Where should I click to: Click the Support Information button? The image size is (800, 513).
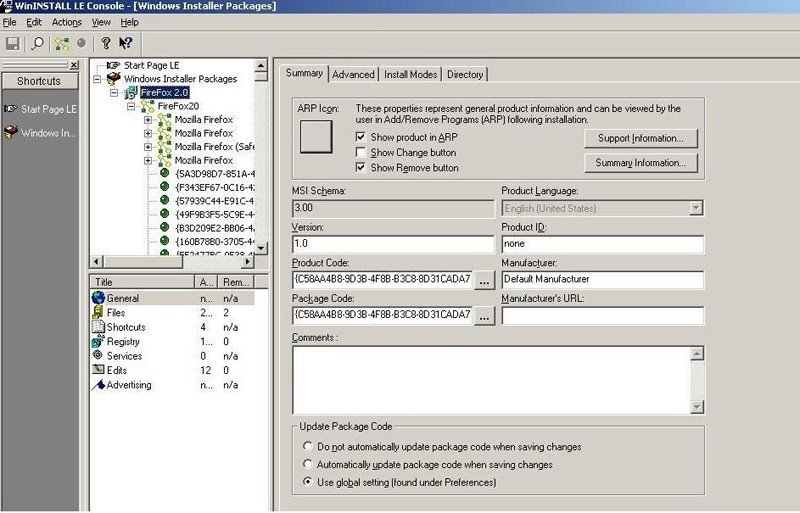tap(641, 138)
